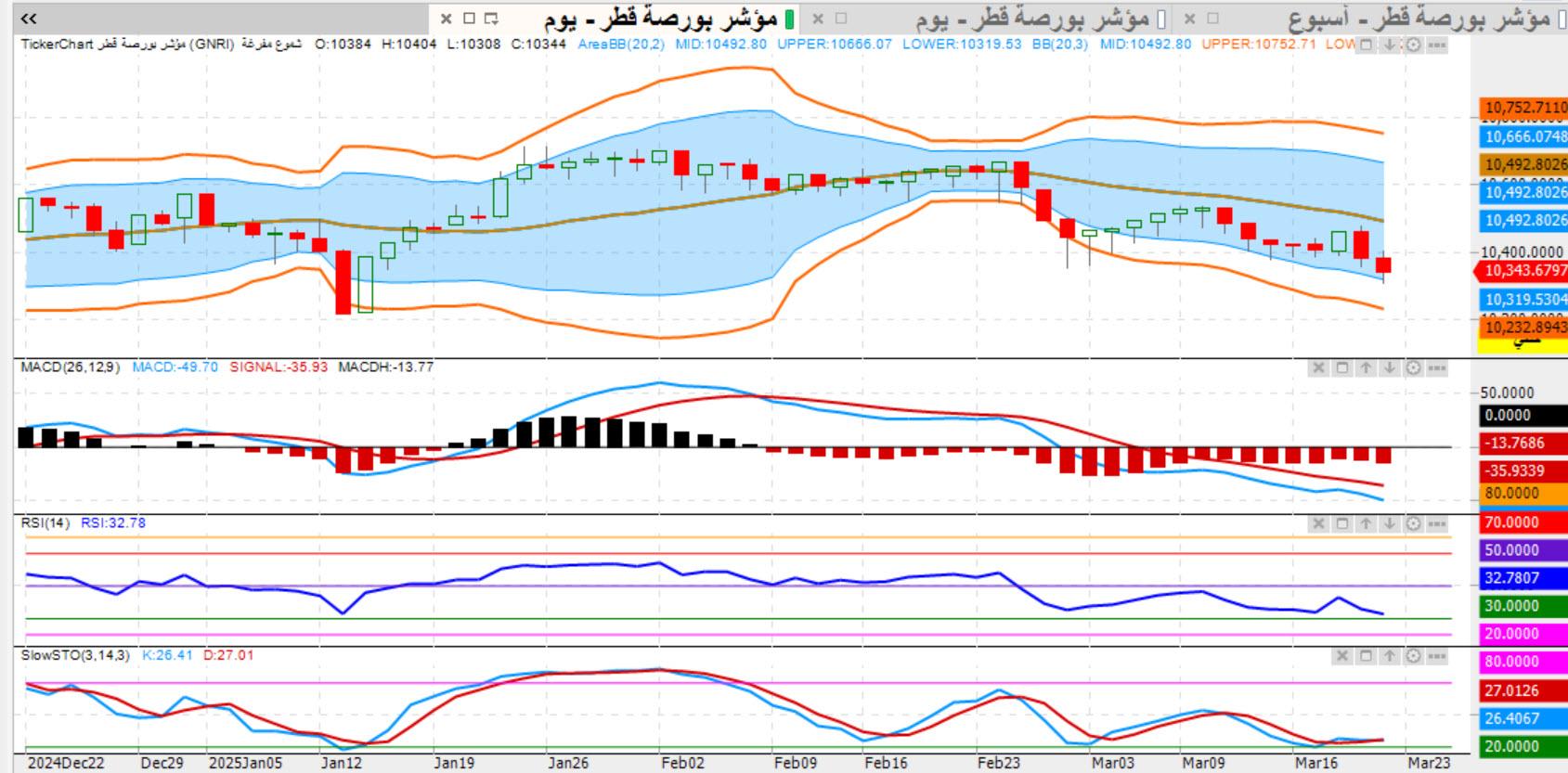Open RSI panel more options

click(1437, 523)
